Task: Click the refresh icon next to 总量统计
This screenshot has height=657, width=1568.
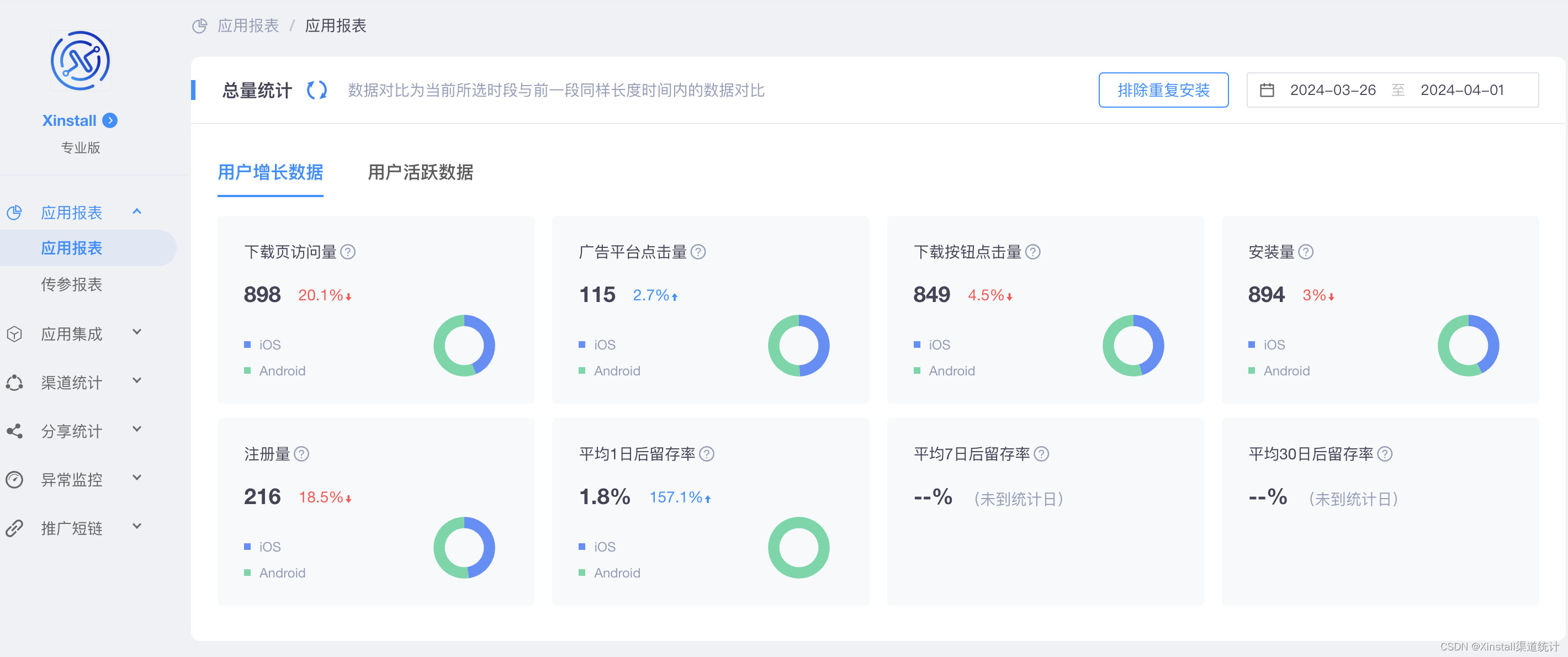Action: click(316, 90)
